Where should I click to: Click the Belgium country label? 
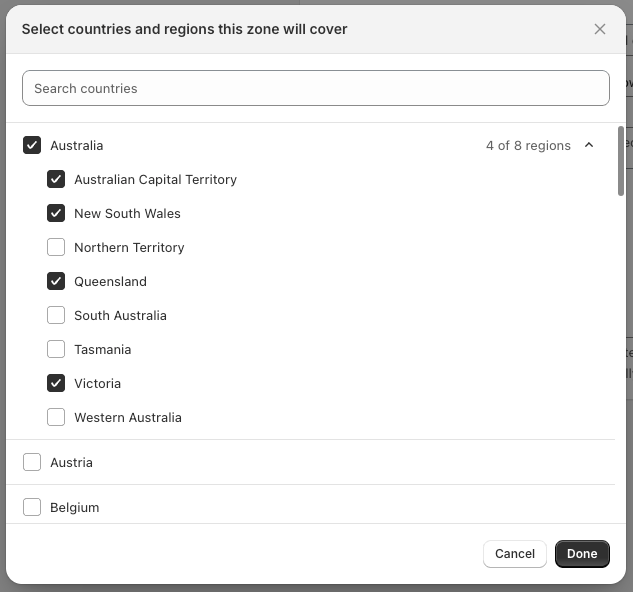click(x=74, y=507)
